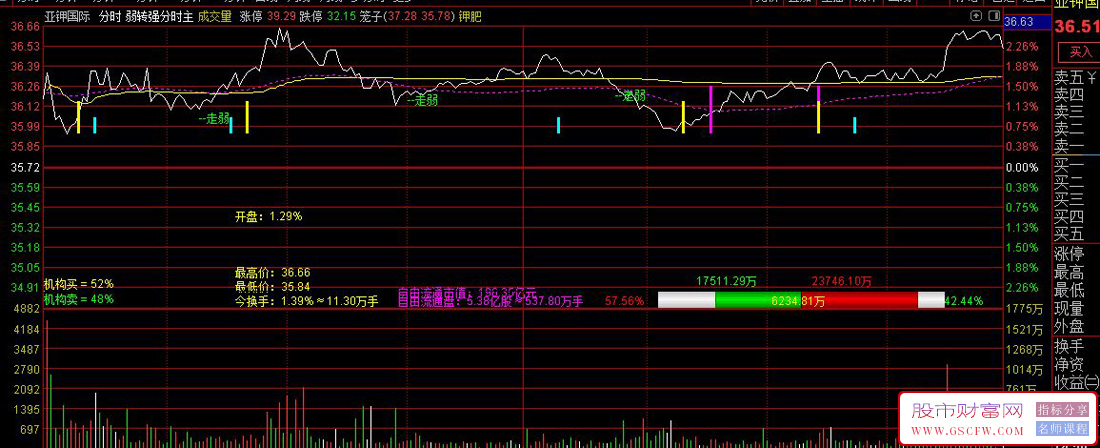The height and width of the screenshot is (448, 1100).
Task: Click the 42.44% percentage label
Action: [964, 301]
